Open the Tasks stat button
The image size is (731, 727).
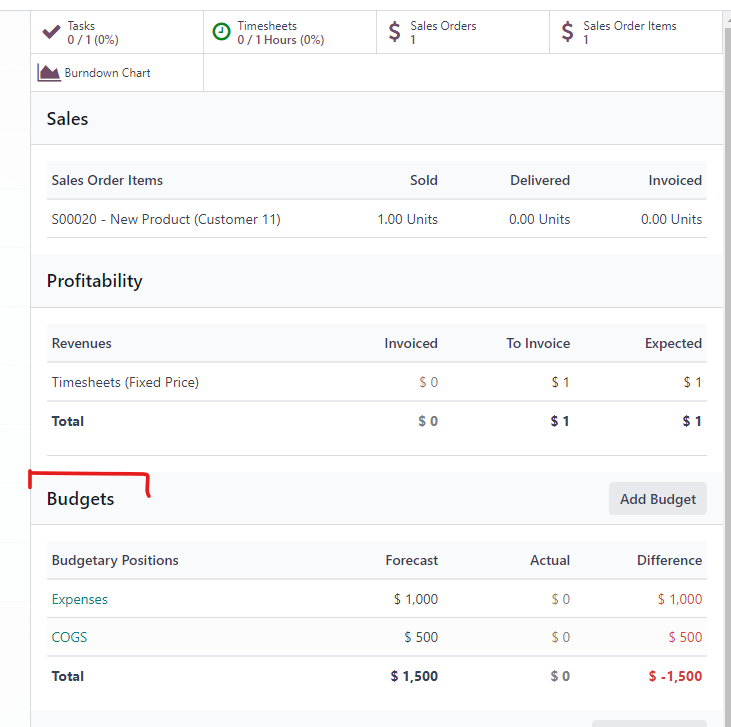tap(117, 32)
